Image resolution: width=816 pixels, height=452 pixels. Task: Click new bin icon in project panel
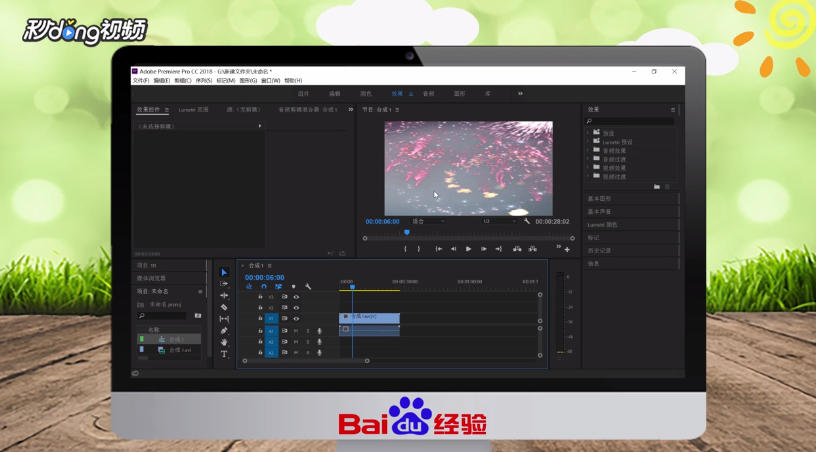click(198, 316)
